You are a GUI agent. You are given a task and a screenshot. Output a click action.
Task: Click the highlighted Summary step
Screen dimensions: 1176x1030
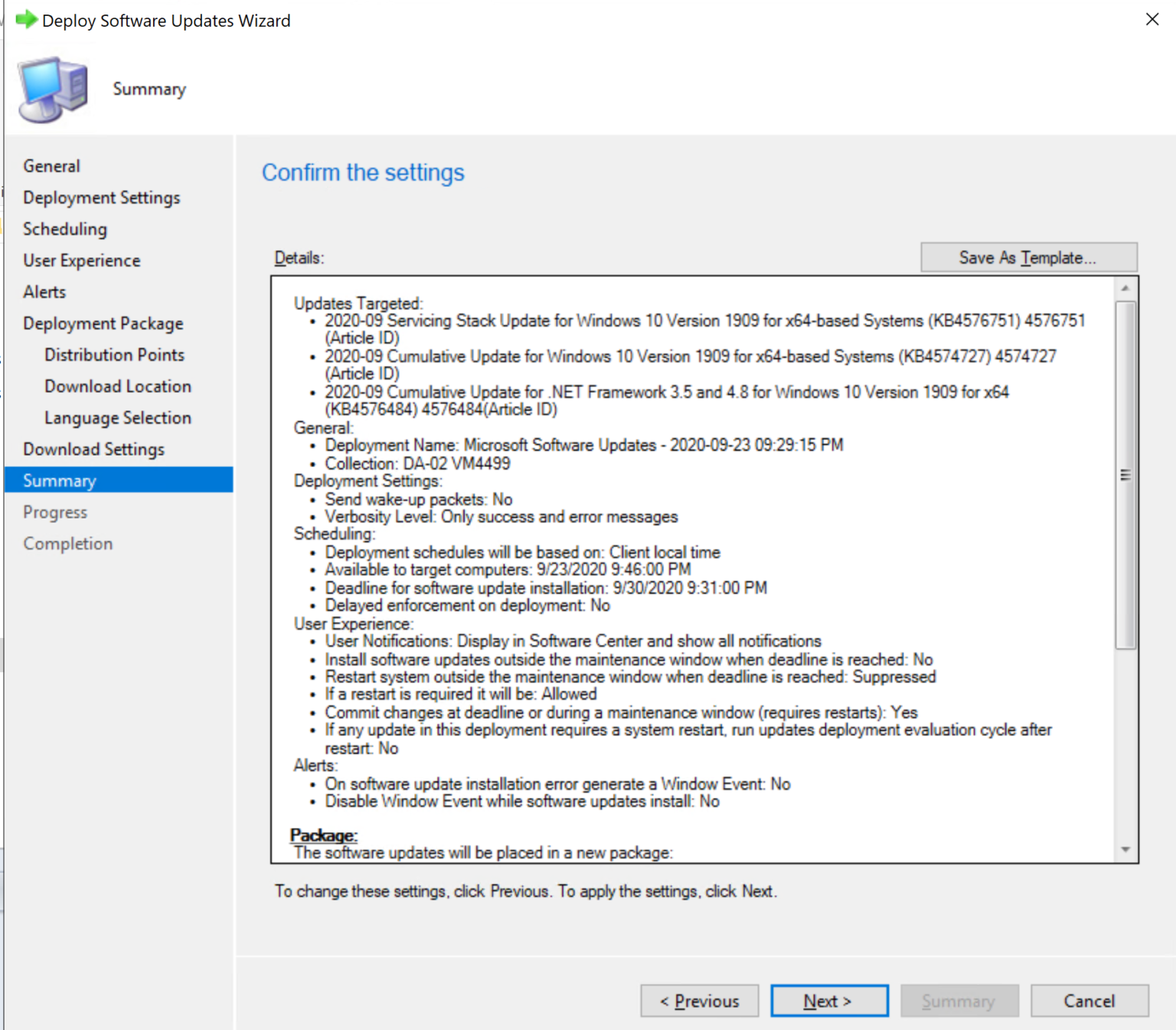tap(60, 480)
